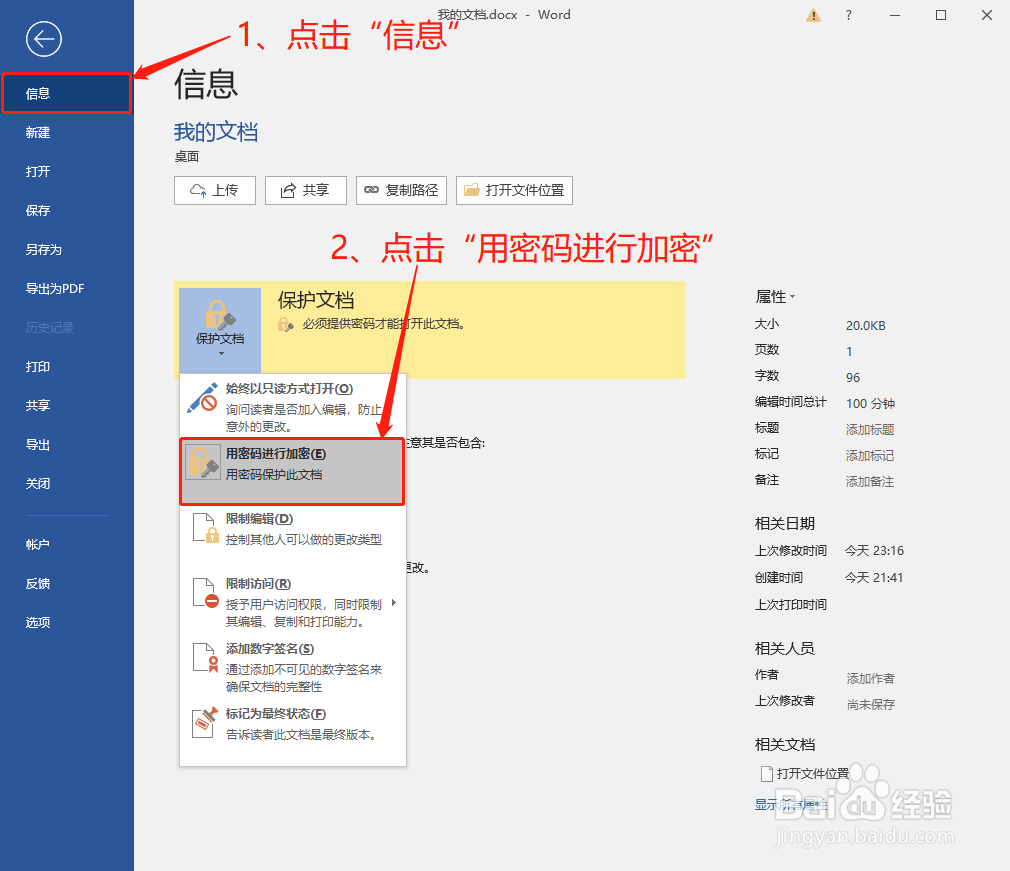The width and height of the screenshot is (1010, 871).
Task: Open the 保护文档 dropdown button
Action: click(x=220, y=329)
